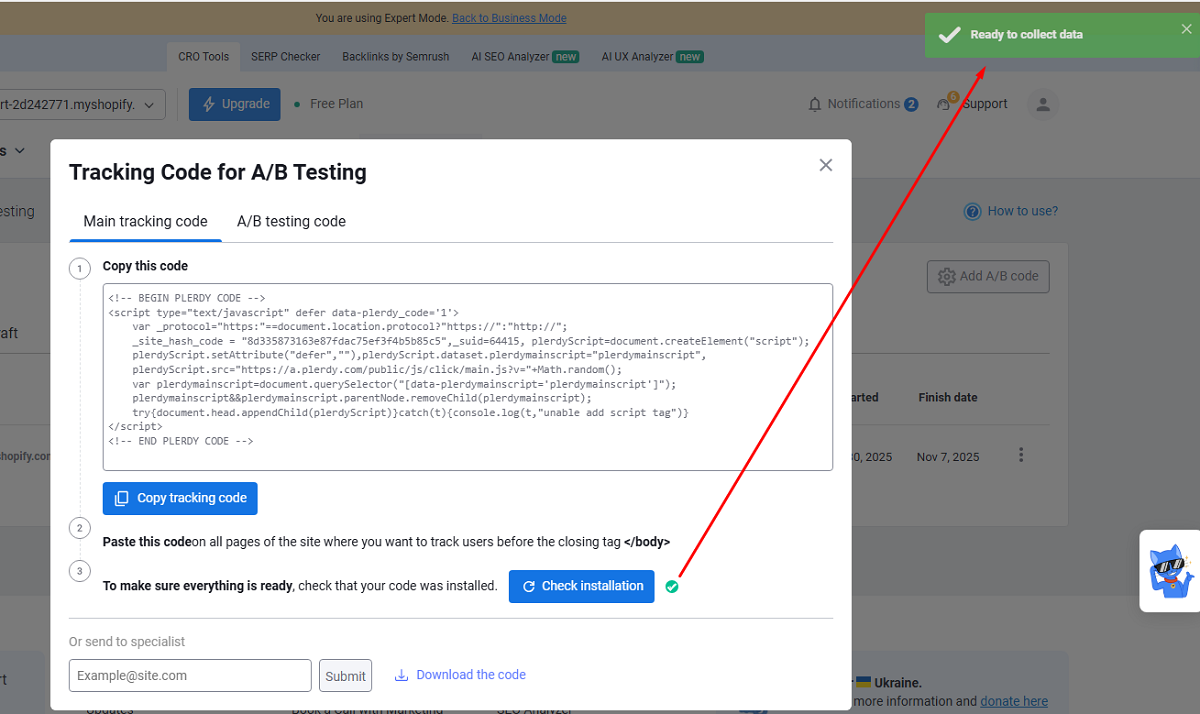Click the Support headset icon

[x=943, y=104]
